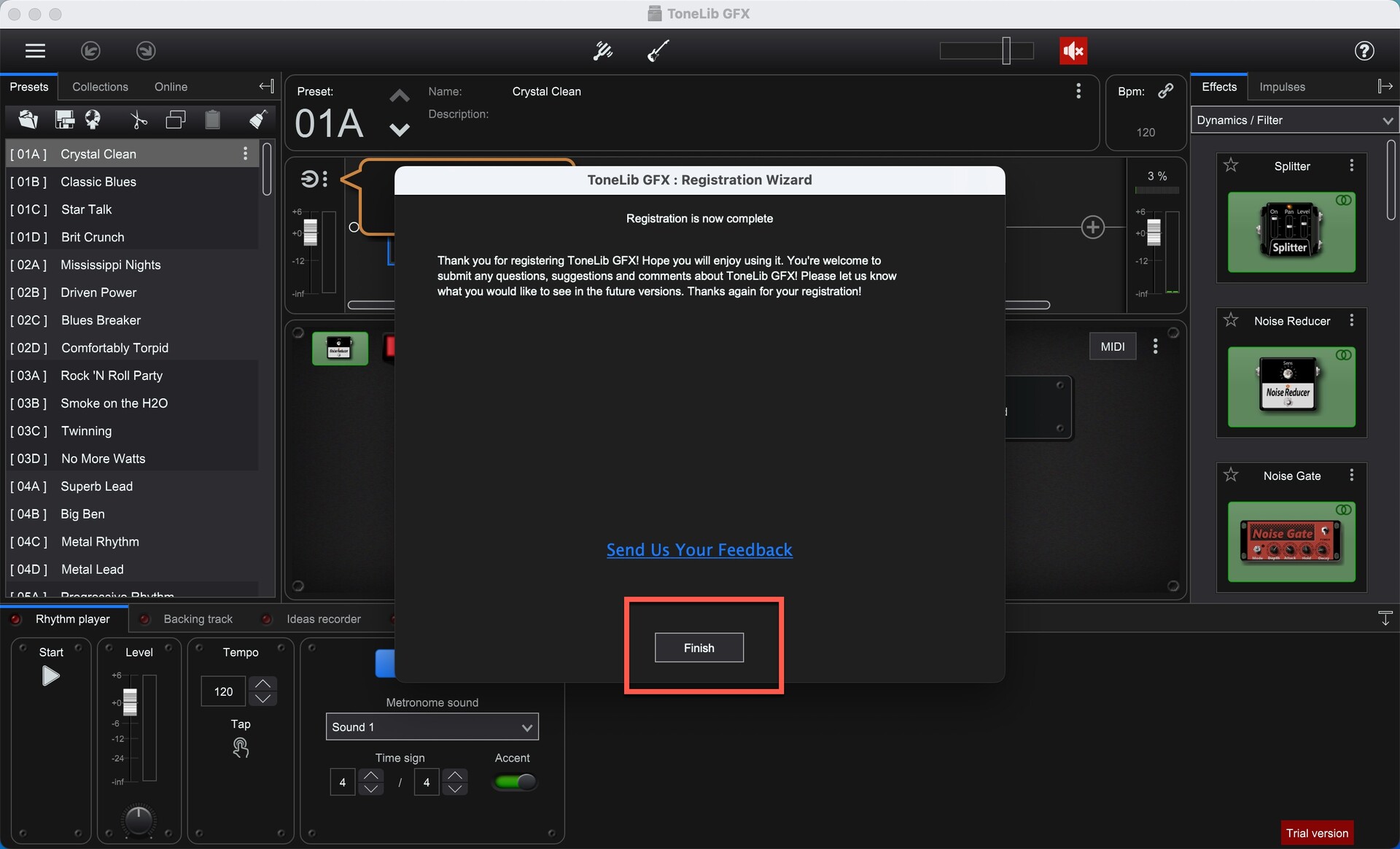Screen dimensions: 1400x849
Task: Select next preset down chevron
Action: (399, 130)
